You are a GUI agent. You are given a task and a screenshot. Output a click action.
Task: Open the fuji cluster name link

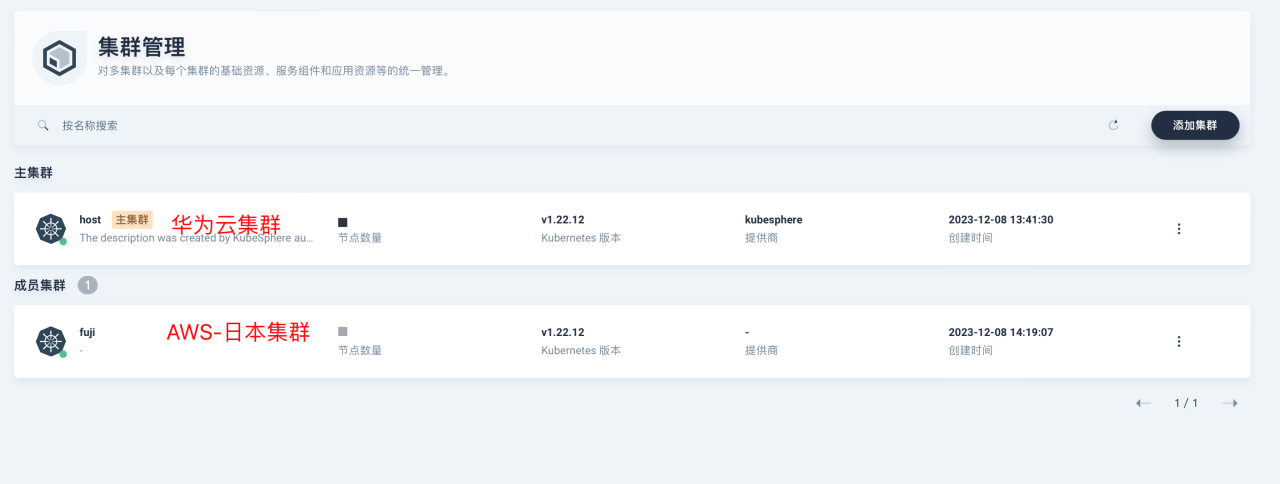pyautogui.click(x=87, y=332)
